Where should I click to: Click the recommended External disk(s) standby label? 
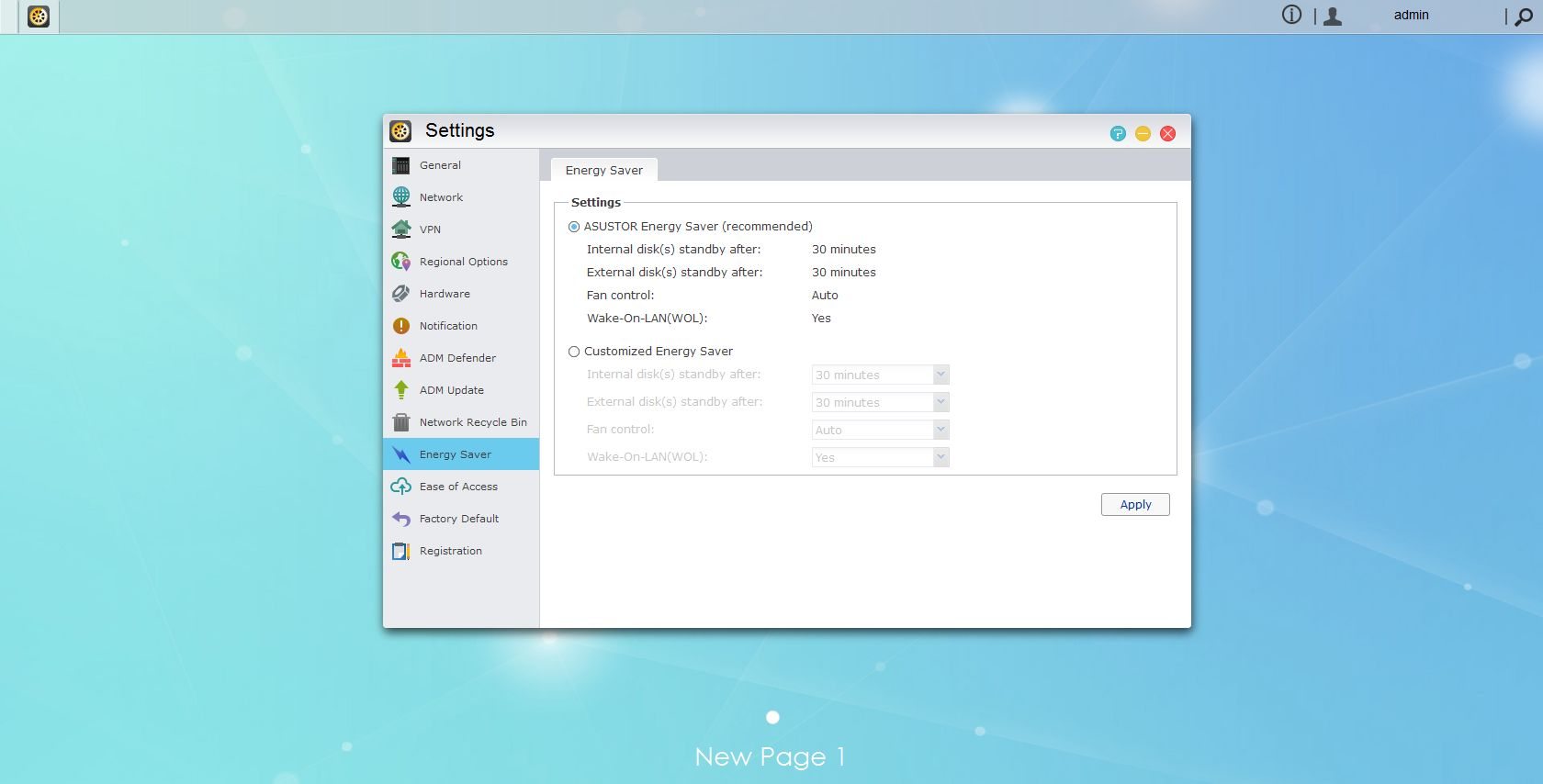click(675, 273)
